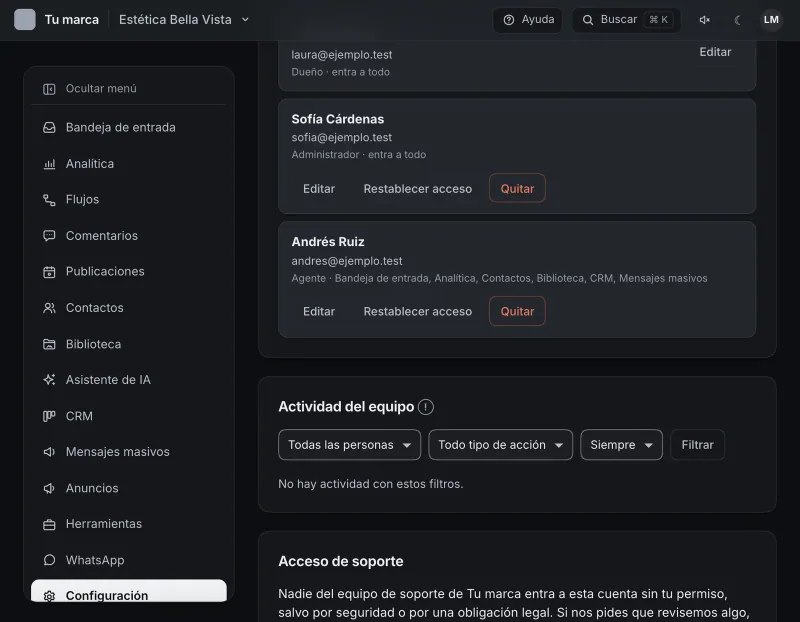Screen dimensions: 800x622
Task: Click the Sofía Cárdenas name heading
Action: 337,119
